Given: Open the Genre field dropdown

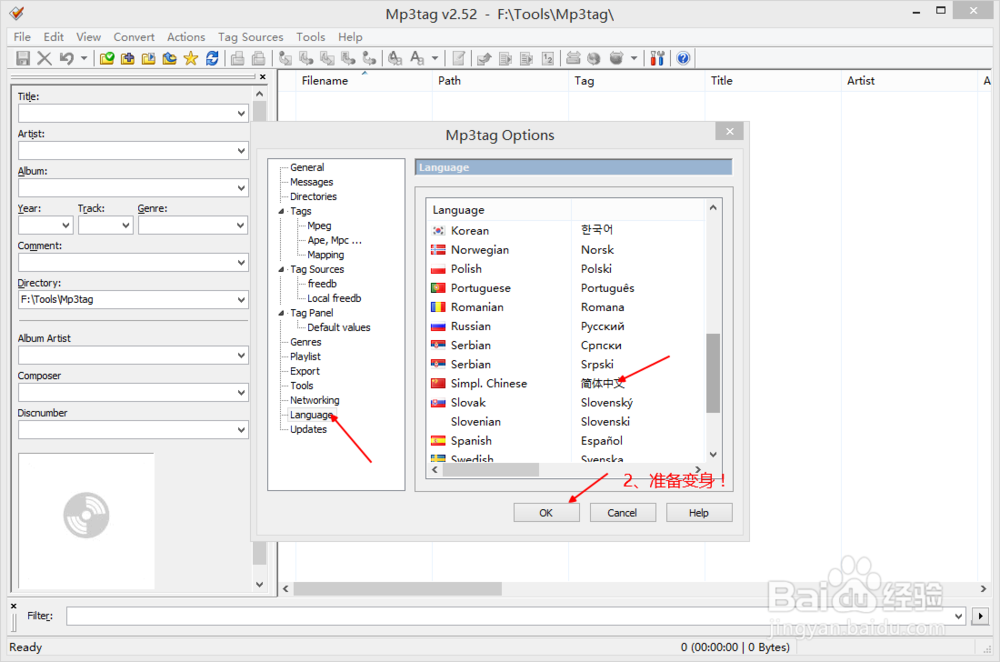Looking at the screenshot, I should [241, 225].
